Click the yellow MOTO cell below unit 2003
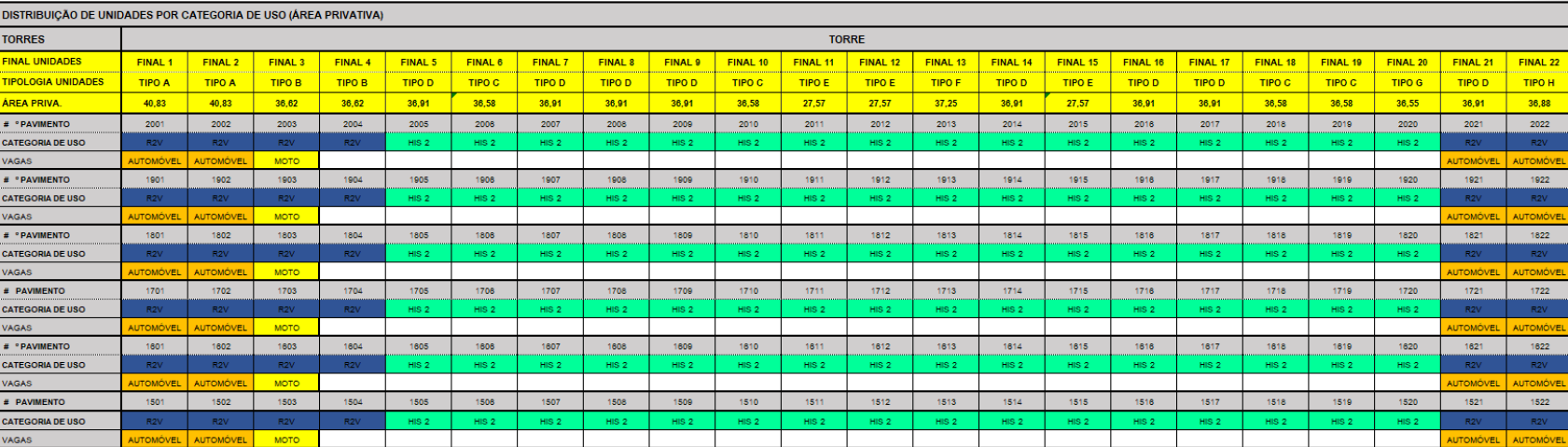The height and width of the screenshot is (447, 1568). (x=286, y=161)
